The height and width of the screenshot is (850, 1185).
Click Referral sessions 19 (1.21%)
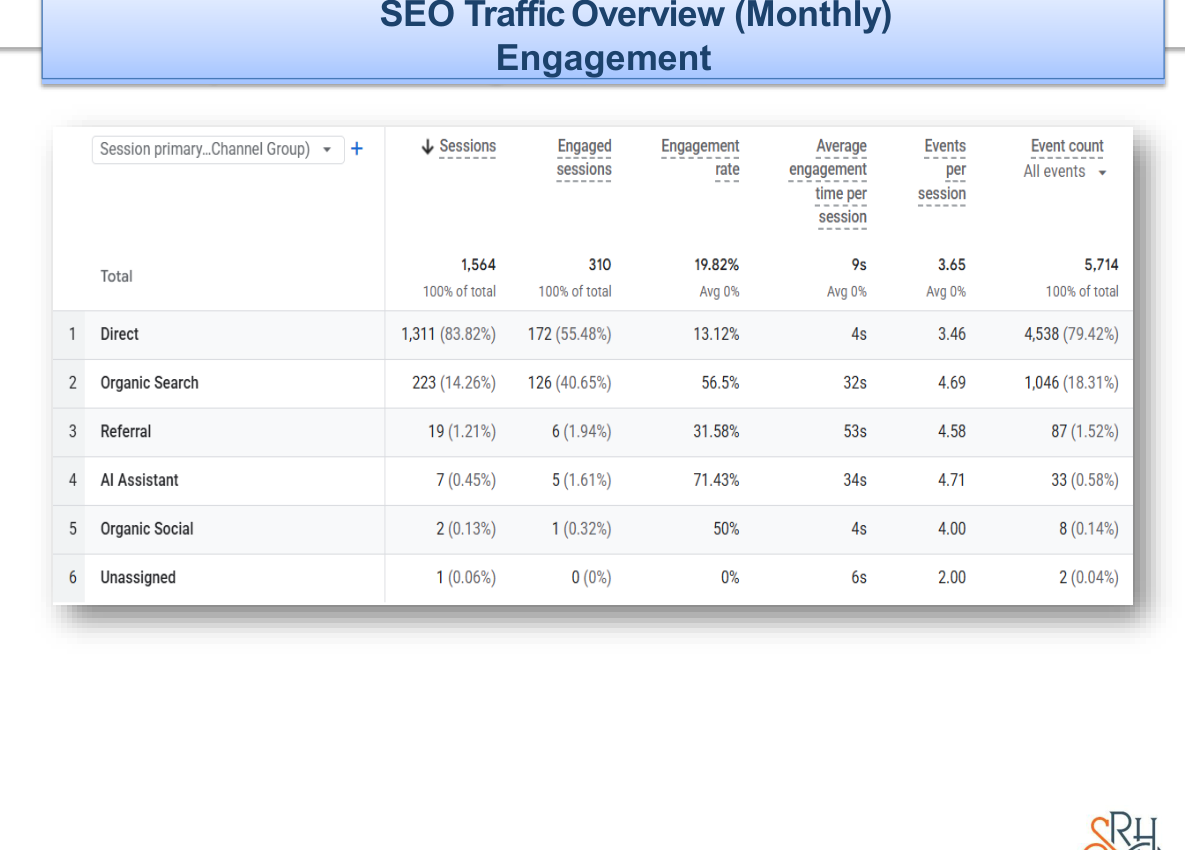[x=462, y=431]
